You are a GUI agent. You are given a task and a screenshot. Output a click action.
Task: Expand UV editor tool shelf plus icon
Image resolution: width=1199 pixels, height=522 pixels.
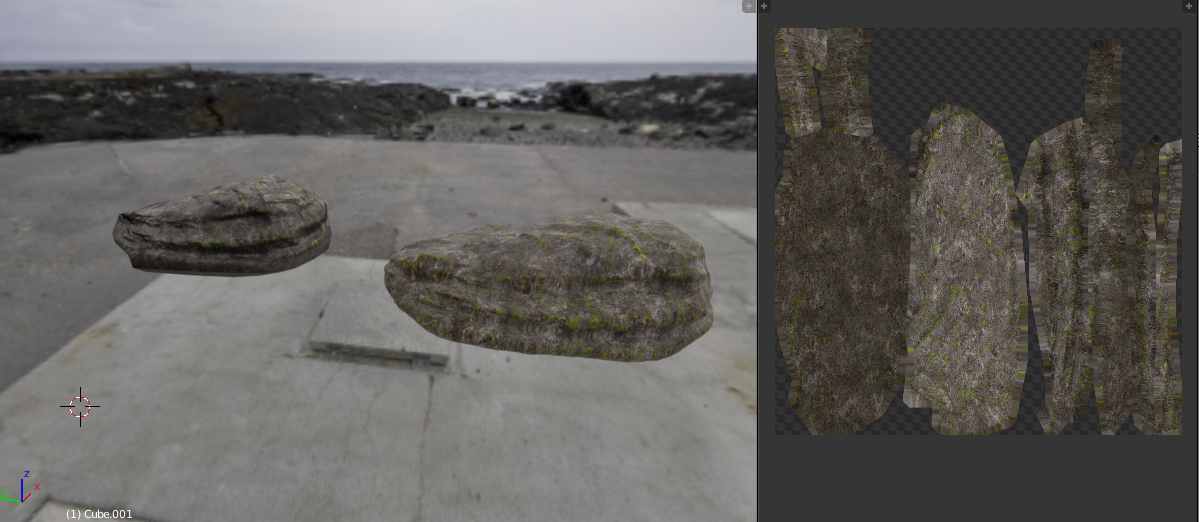coord(764,6)
